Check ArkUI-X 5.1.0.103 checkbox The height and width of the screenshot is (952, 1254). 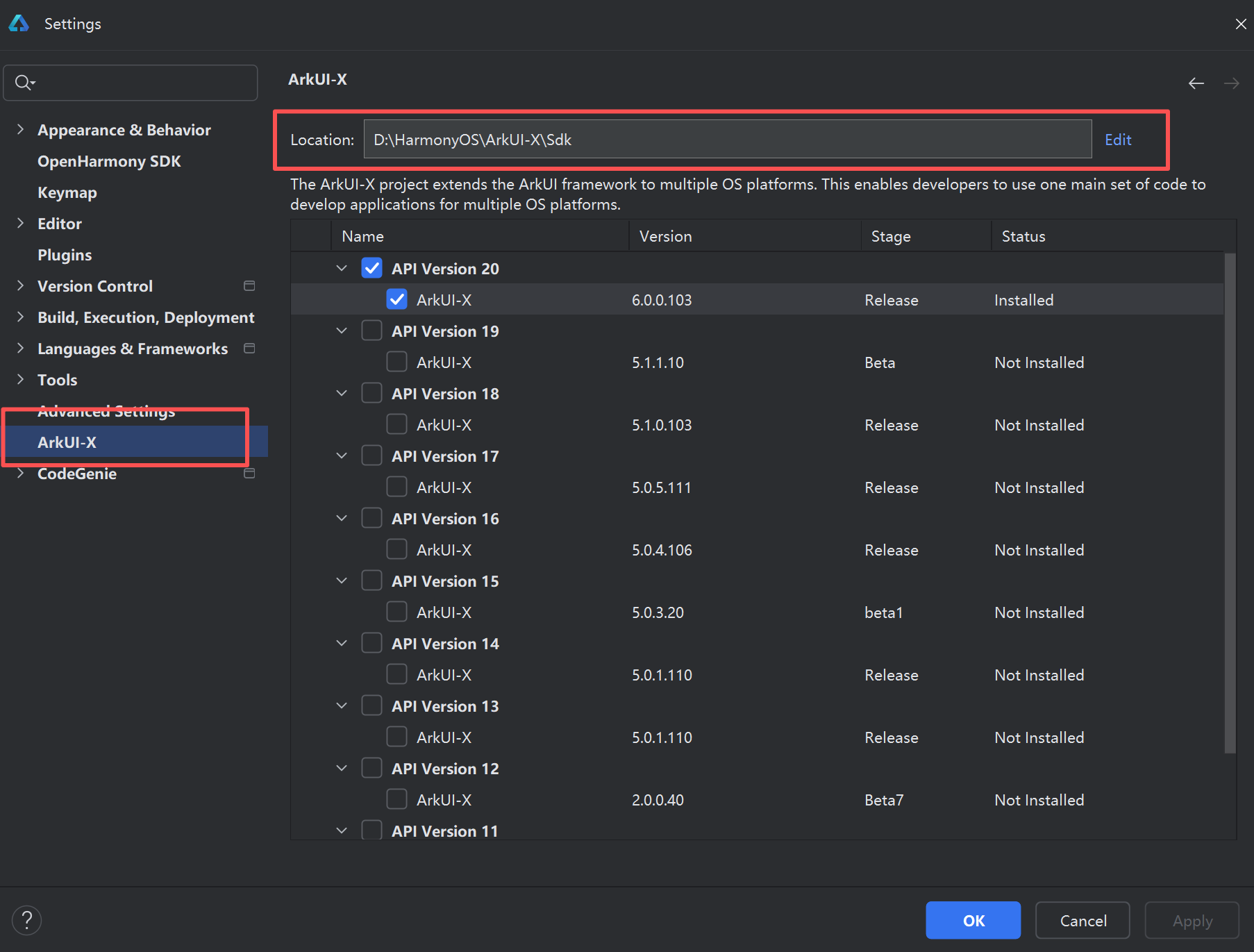[396, 424]
